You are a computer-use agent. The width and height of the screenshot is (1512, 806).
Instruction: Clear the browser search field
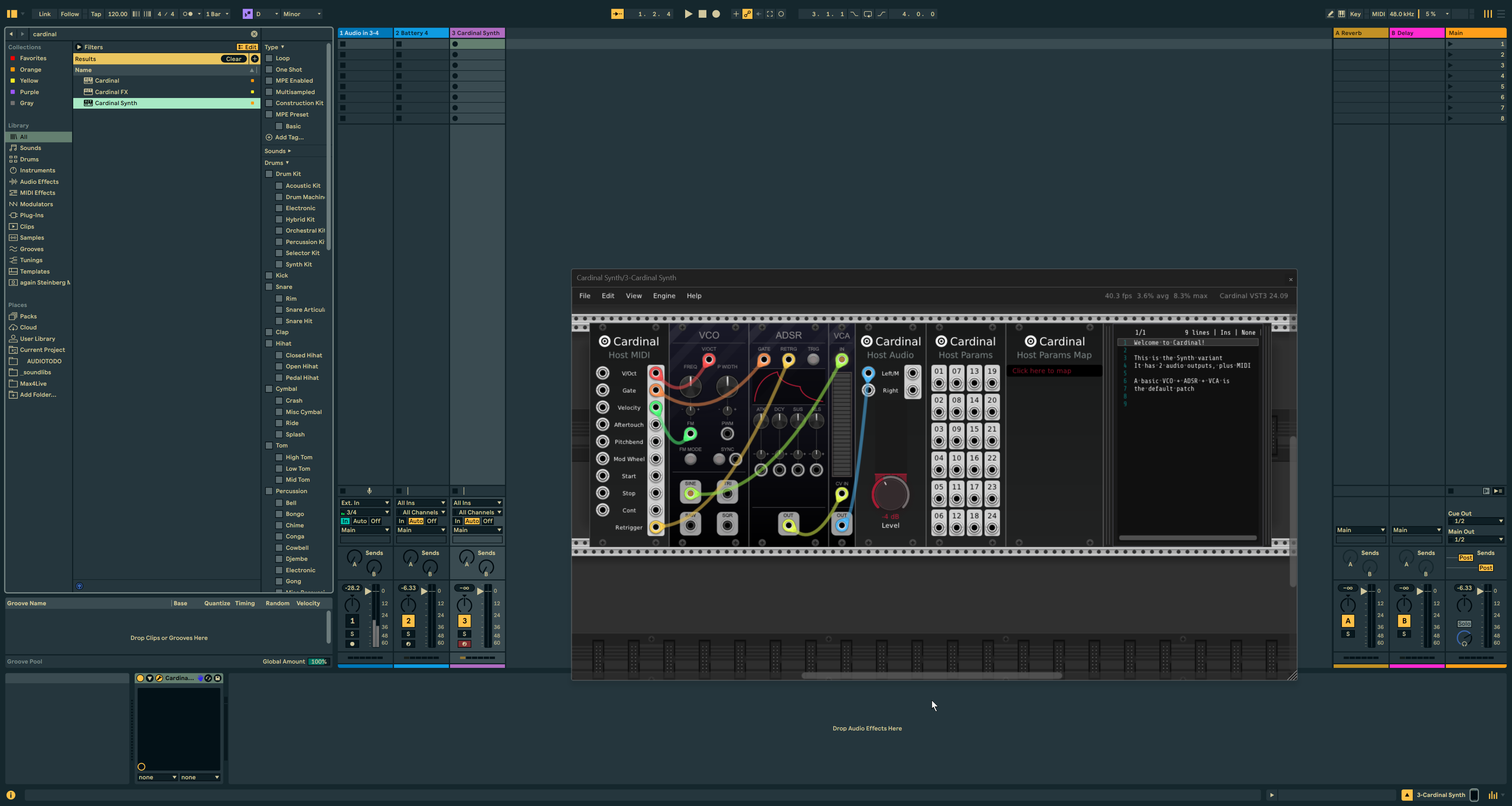(x=254, y=34)
